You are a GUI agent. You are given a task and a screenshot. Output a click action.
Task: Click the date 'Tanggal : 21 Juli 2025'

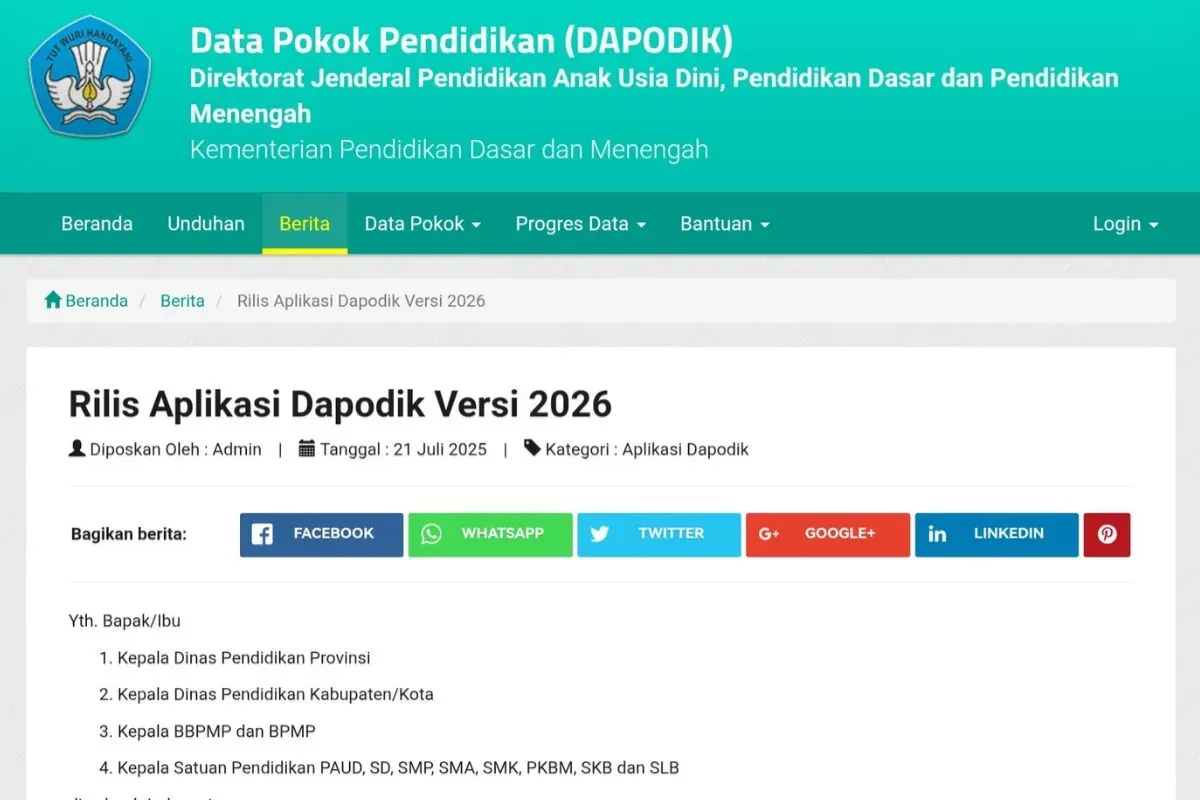(x=404, y=449)
